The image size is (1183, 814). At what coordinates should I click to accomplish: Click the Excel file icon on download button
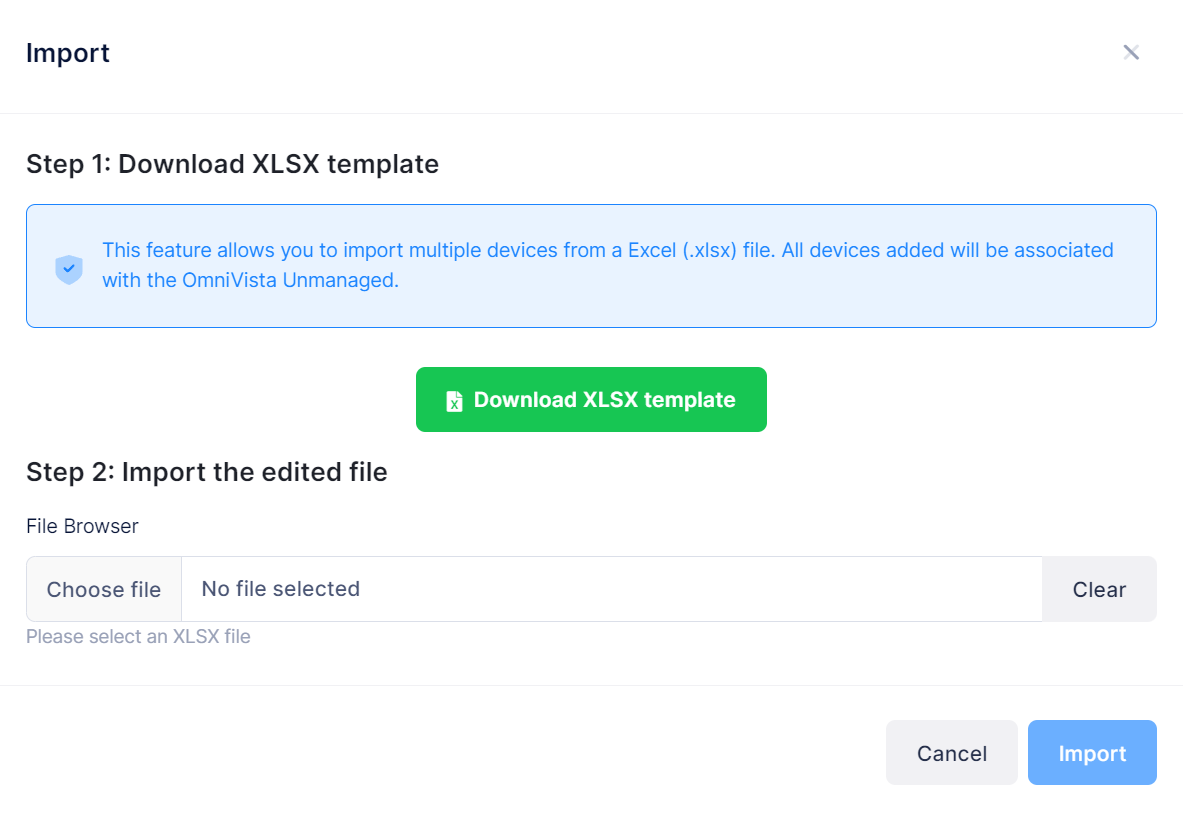click(x=454, y=401)
